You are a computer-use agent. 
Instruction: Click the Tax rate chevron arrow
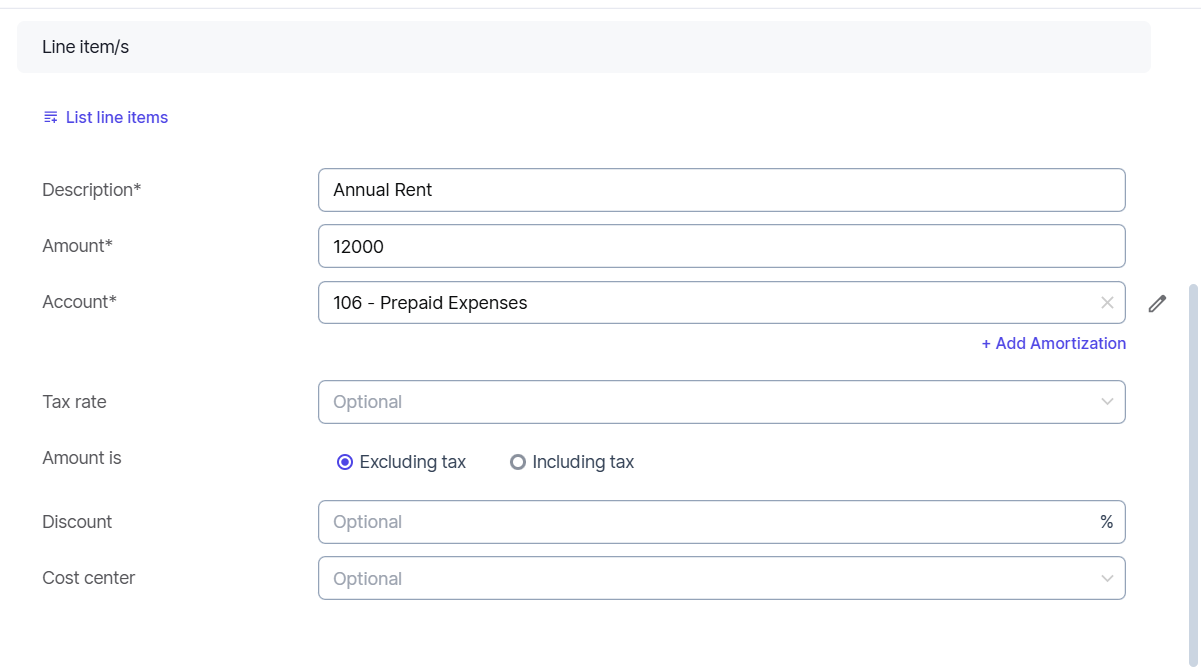[1107, 402]
